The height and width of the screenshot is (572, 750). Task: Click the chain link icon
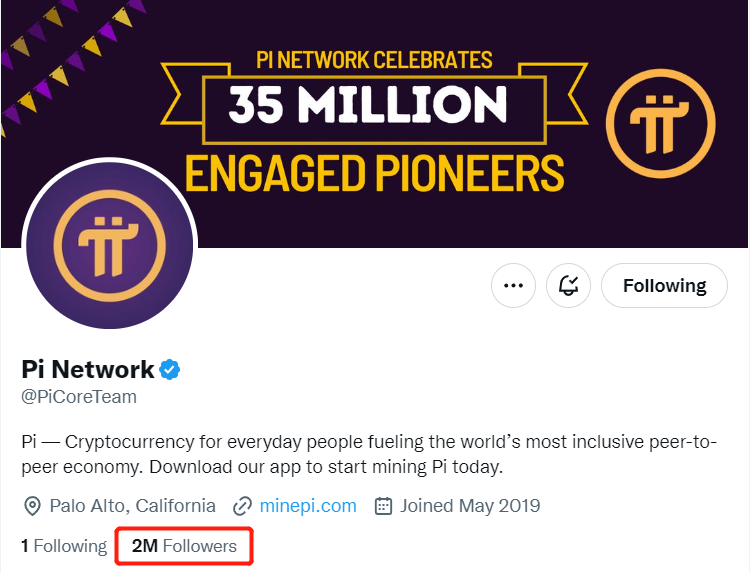(241, 506)
